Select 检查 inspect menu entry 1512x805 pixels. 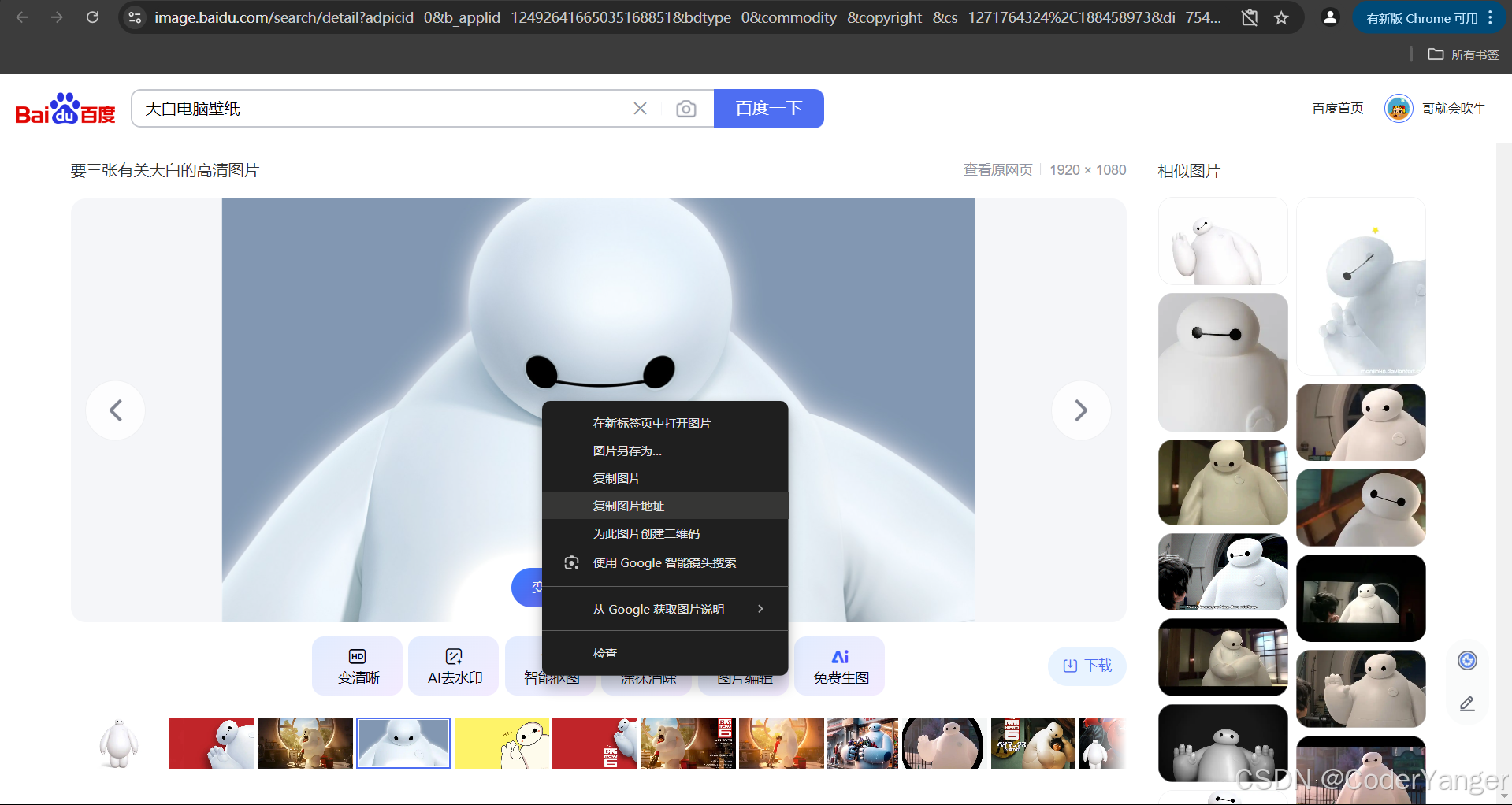(x=665, y=653)
